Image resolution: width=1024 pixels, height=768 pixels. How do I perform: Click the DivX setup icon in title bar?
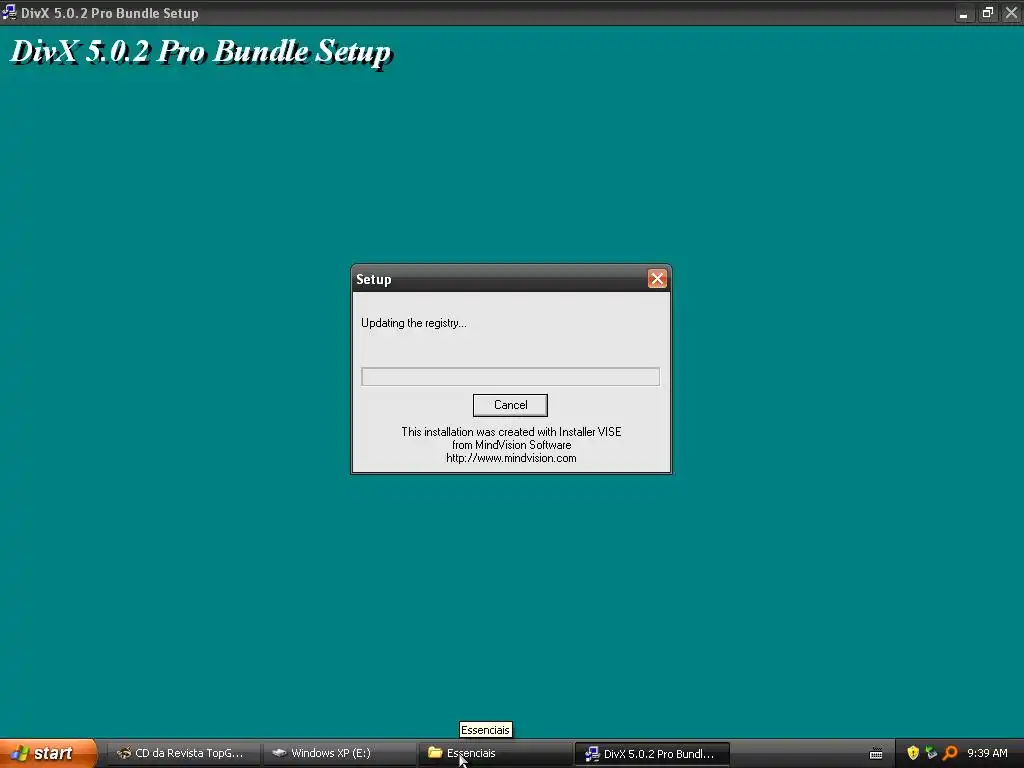(x=9, y=12)
